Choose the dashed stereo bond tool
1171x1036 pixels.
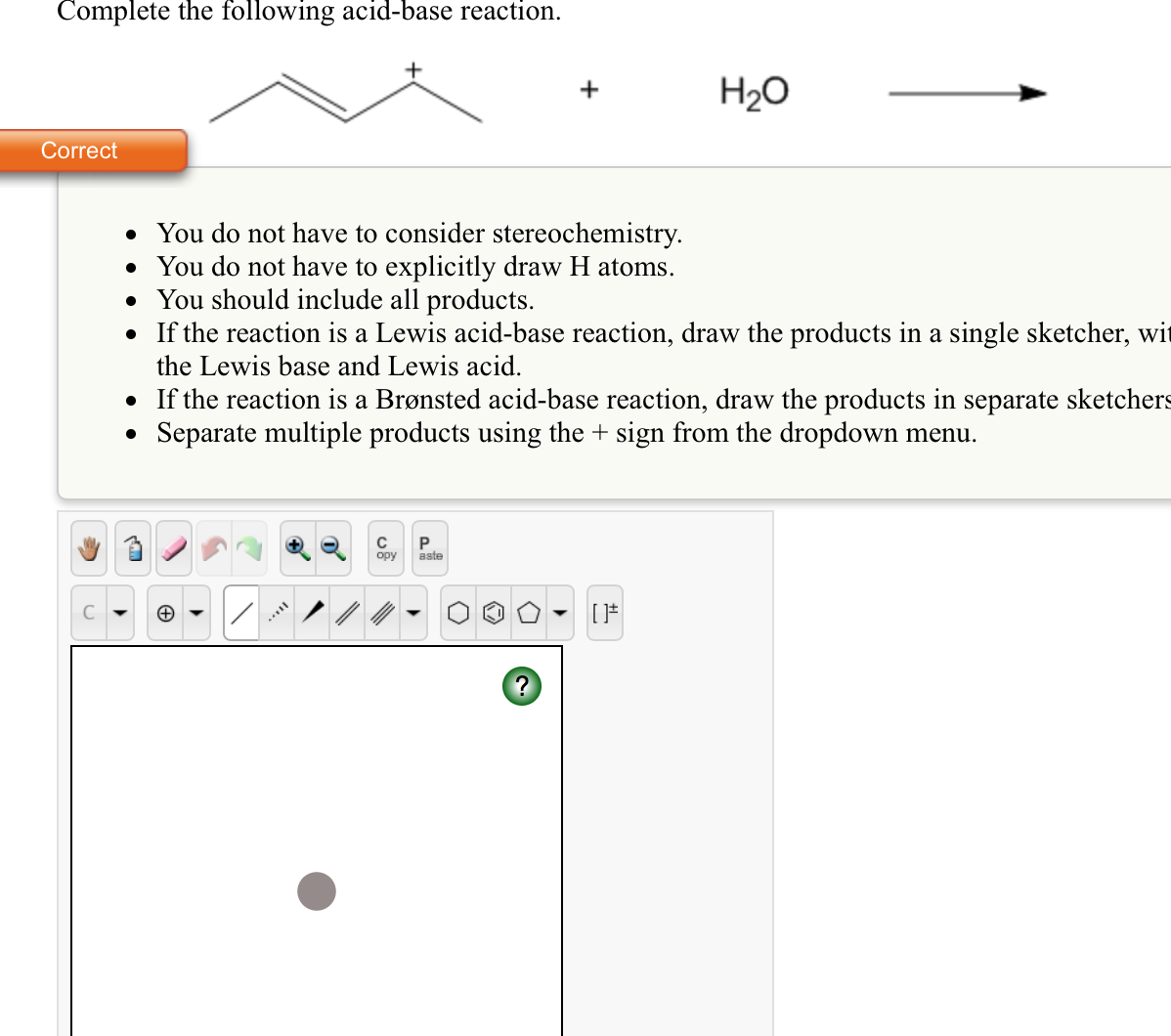[277, 613]
